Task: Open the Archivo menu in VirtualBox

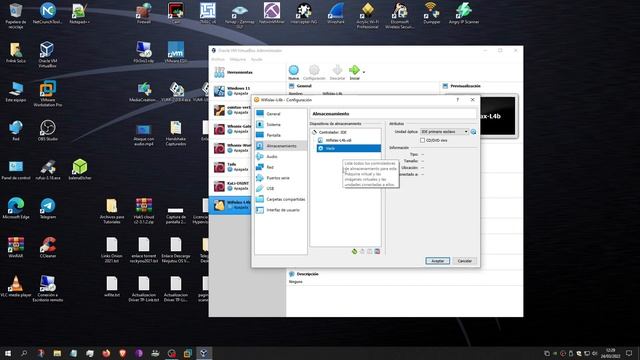Action: coord(218,60)
